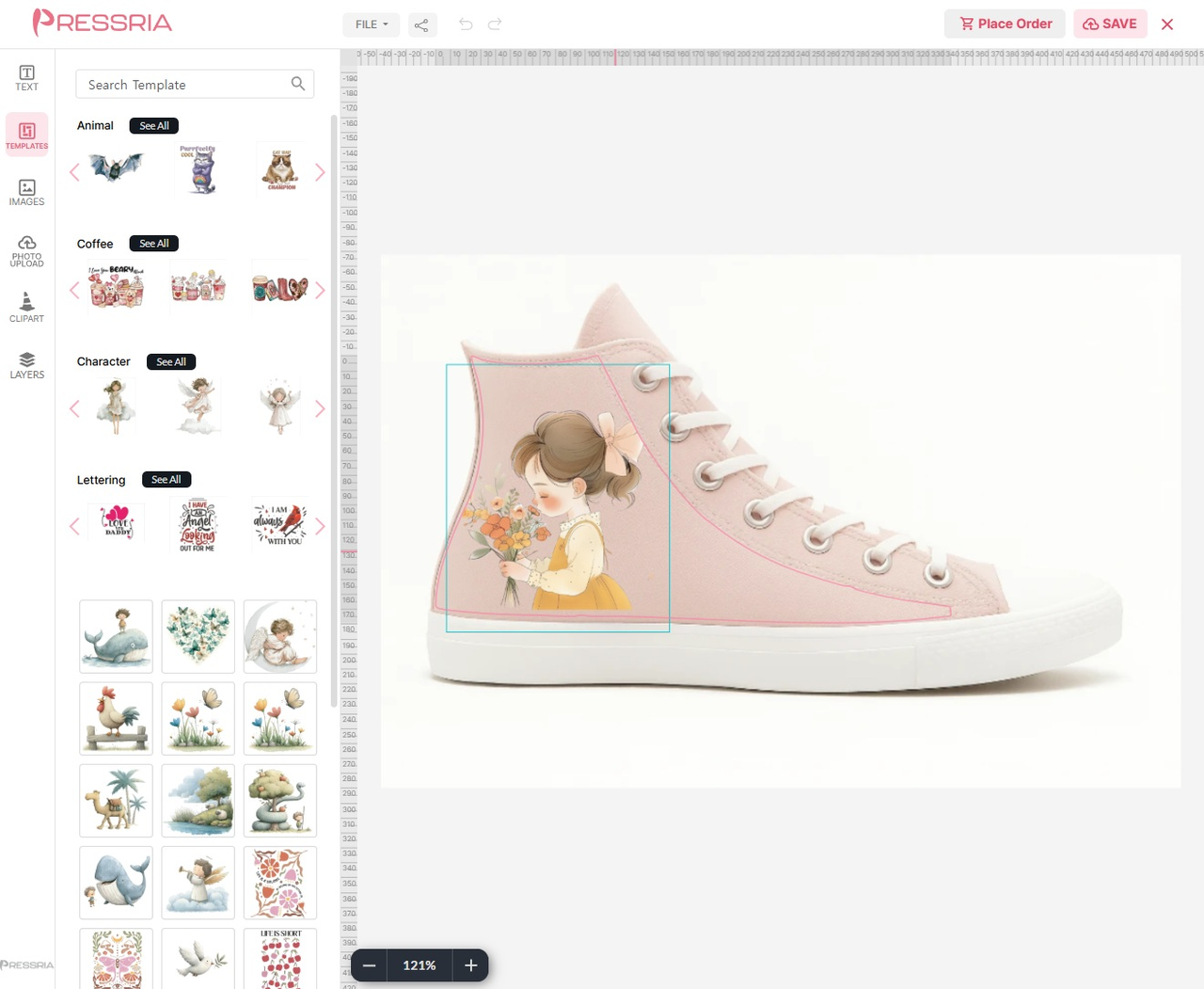Screen dimensions: 1204x989
Task: Click the search magnifier icon
Action: (x=298, y=84)
